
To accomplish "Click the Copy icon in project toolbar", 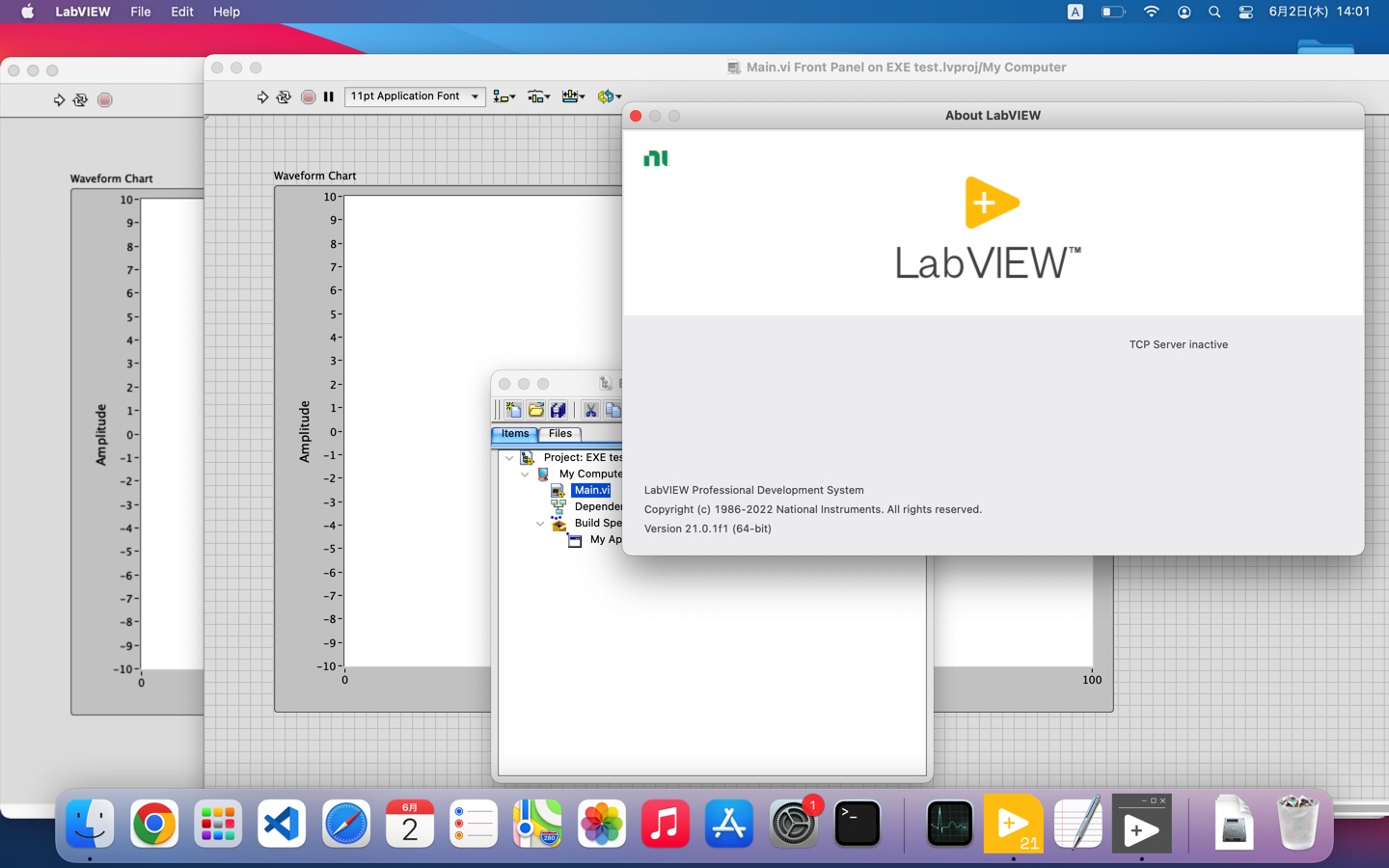I will [x=613, y=410].
